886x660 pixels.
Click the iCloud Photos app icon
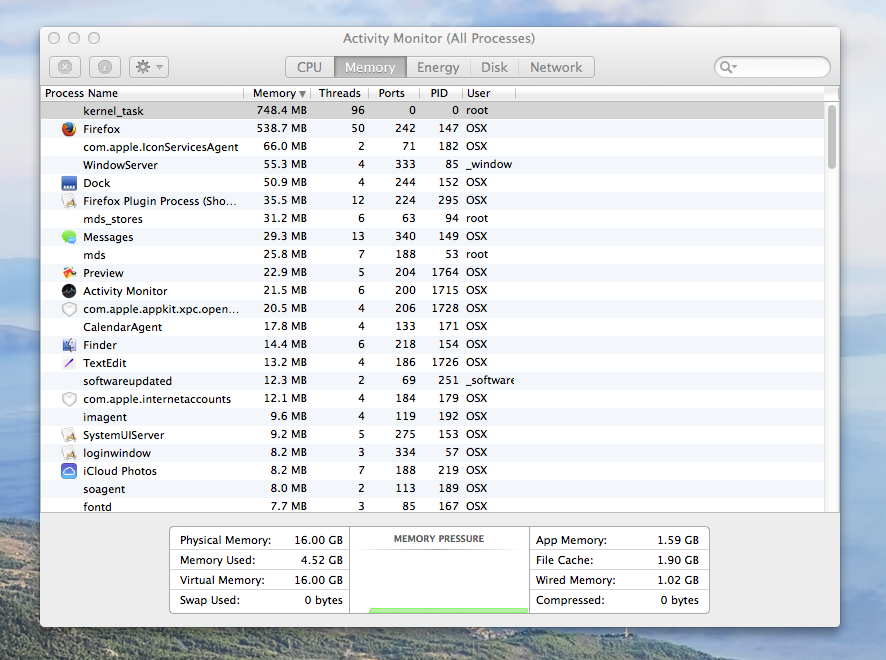coord(69,471)
